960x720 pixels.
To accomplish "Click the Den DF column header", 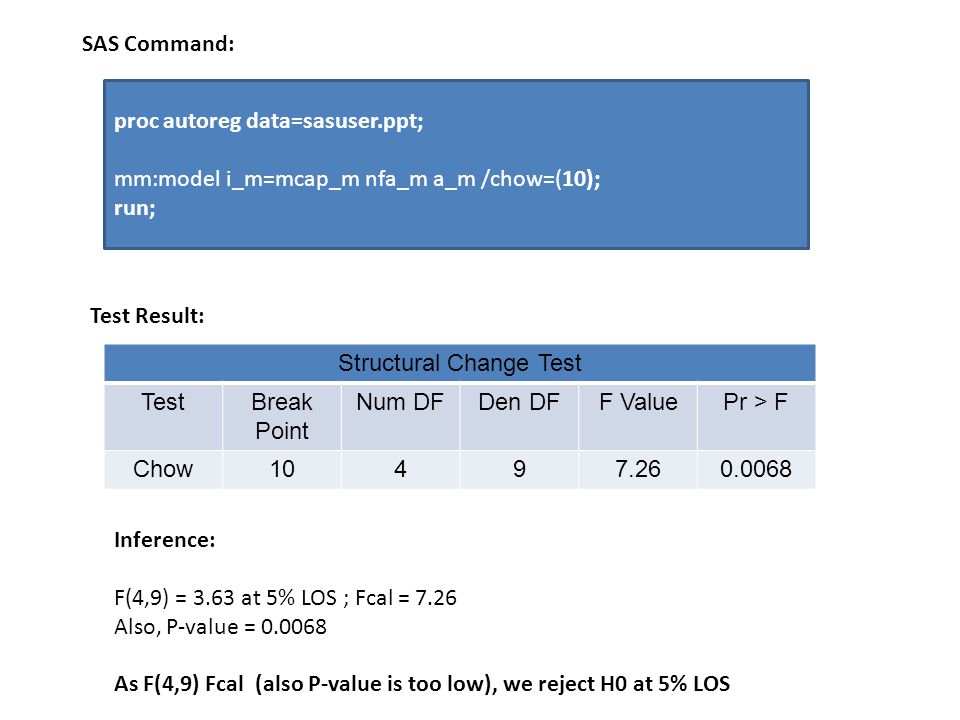I will click(x=519, y=417).
